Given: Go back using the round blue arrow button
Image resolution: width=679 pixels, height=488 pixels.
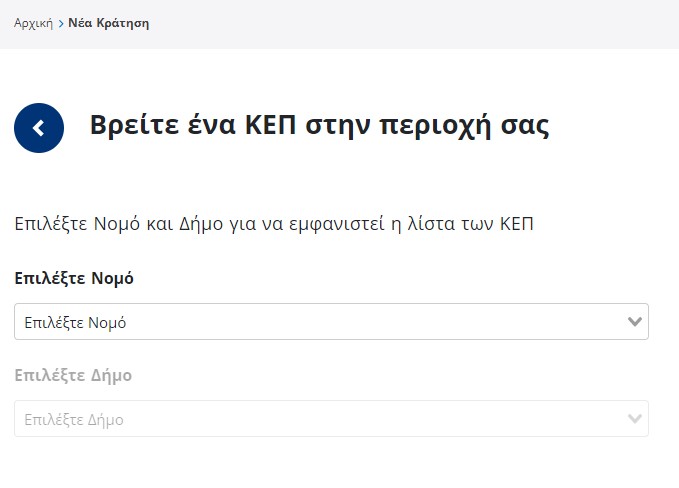Looking at the screenshot, I should point(39,128).
